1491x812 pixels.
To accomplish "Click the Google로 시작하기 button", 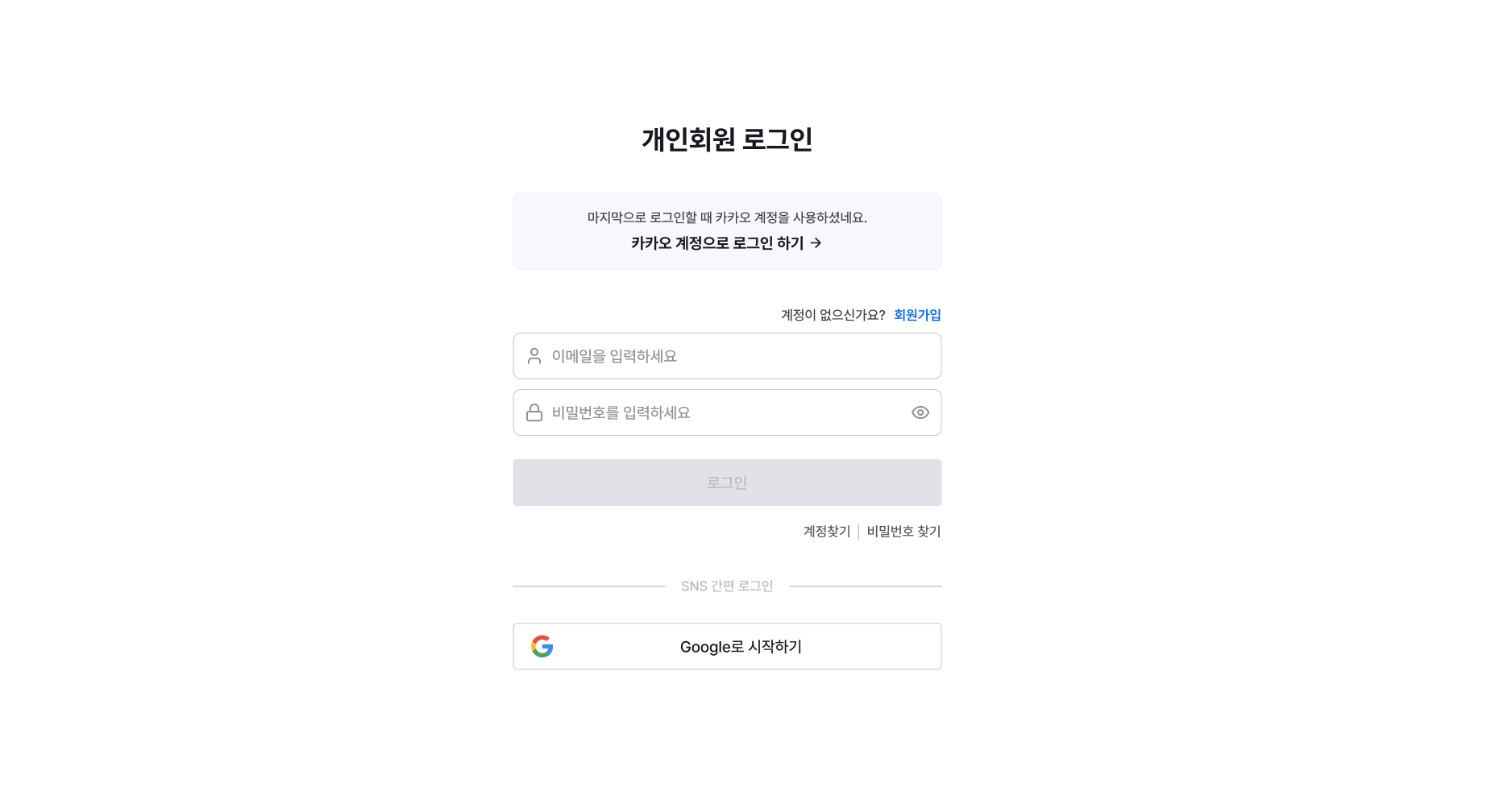I will pos(727,646).
